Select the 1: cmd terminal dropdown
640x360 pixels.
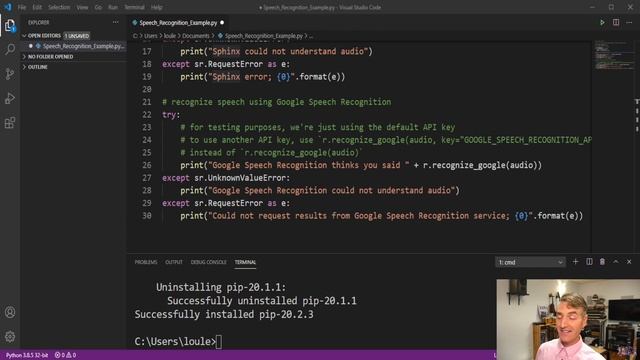coord(530,262)
